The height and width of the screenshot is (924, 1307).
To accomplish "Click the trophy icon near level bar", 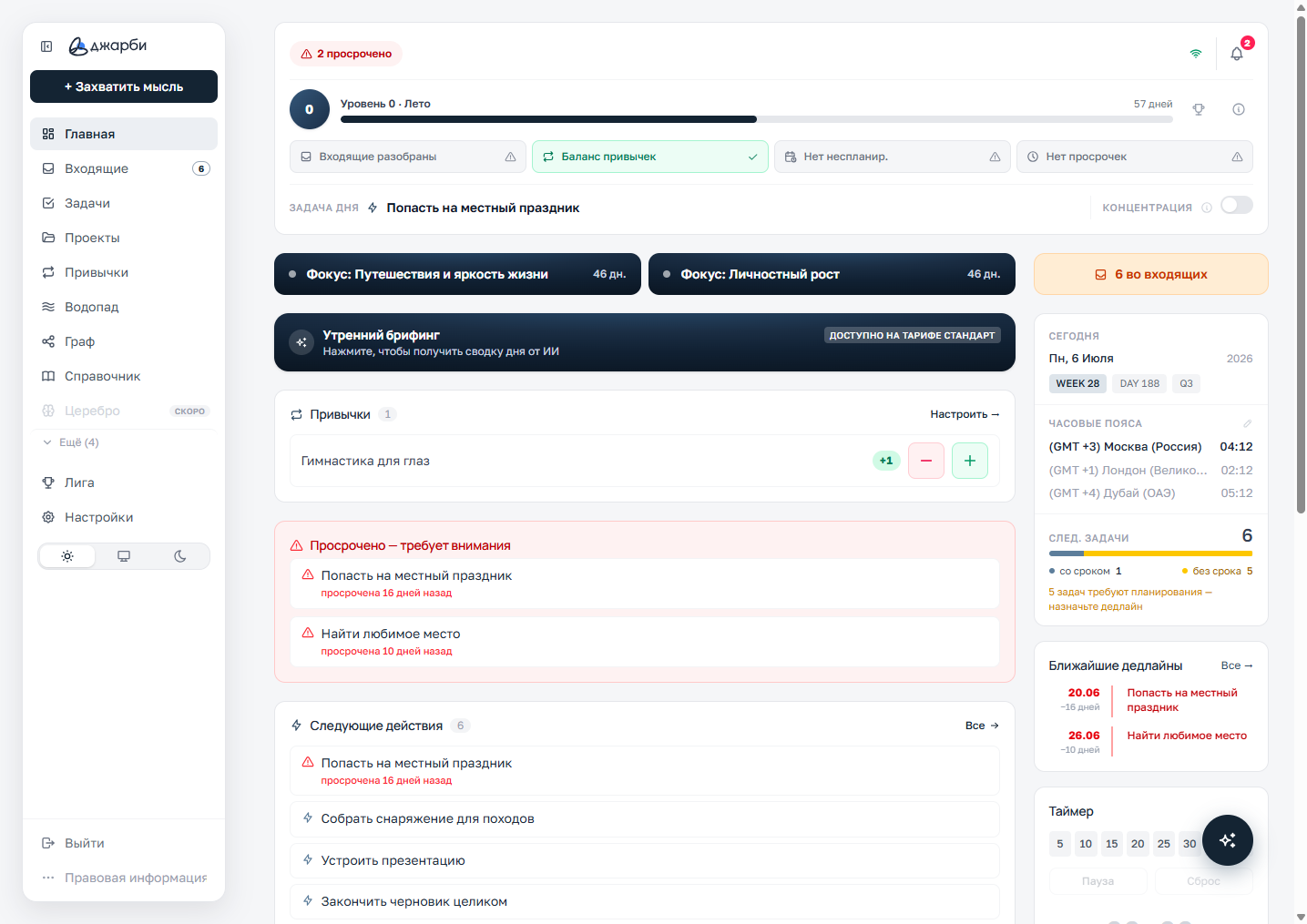I will click(1199, 109).
